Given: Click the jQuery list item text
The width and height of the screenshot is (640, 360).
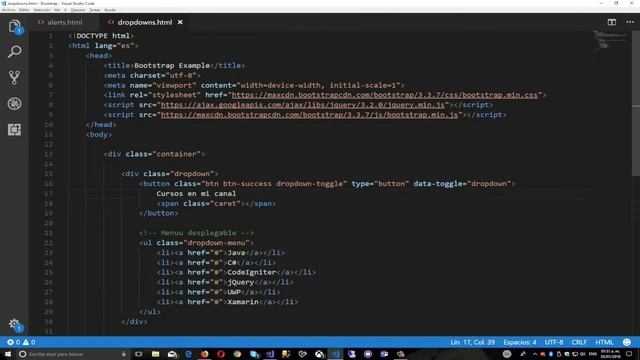Looking at the screenshot, I should [x=241, y=282].
